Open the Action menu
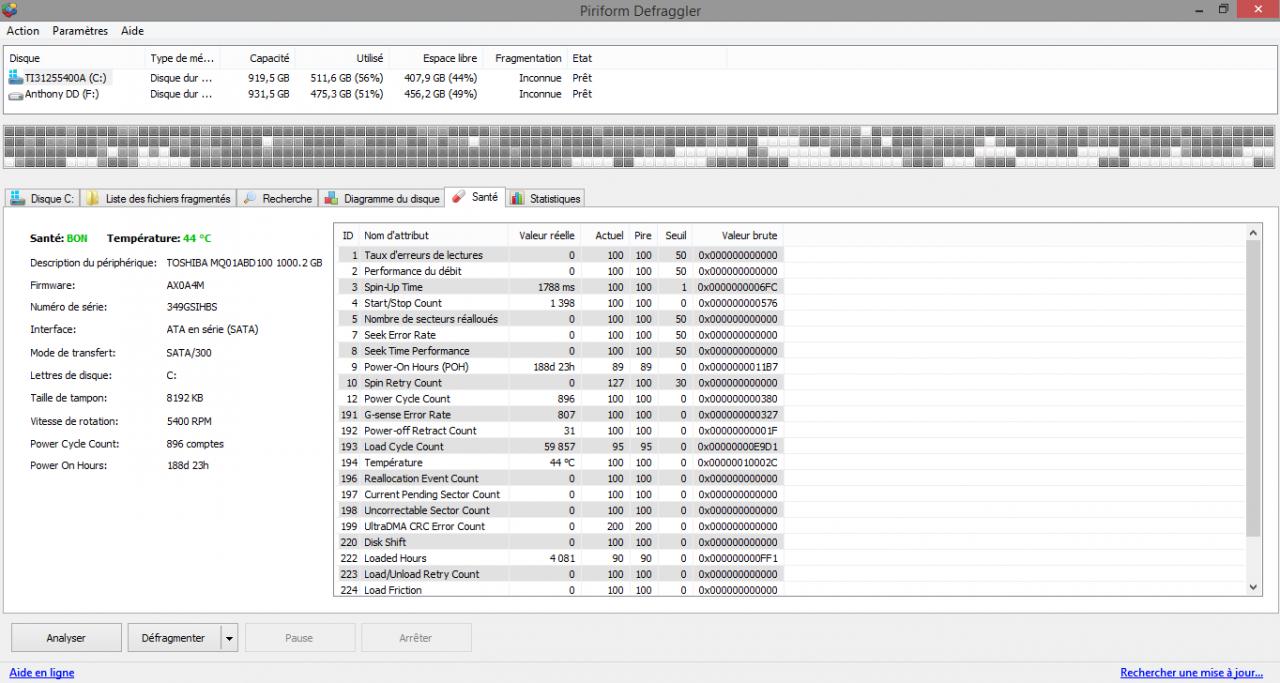 coord(23,31)
